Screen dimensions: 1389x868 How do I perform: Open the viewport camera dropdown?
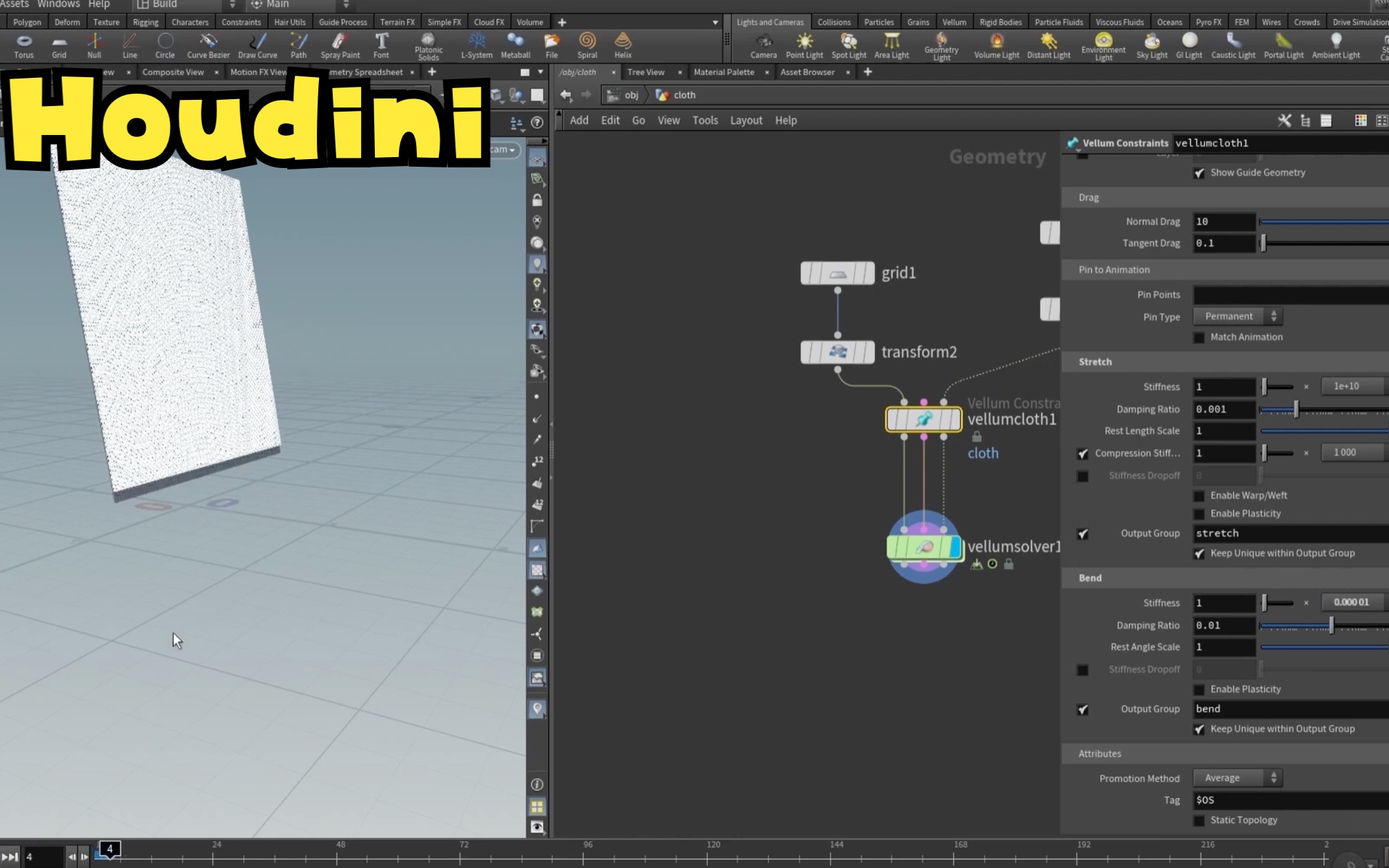[504, 149]
